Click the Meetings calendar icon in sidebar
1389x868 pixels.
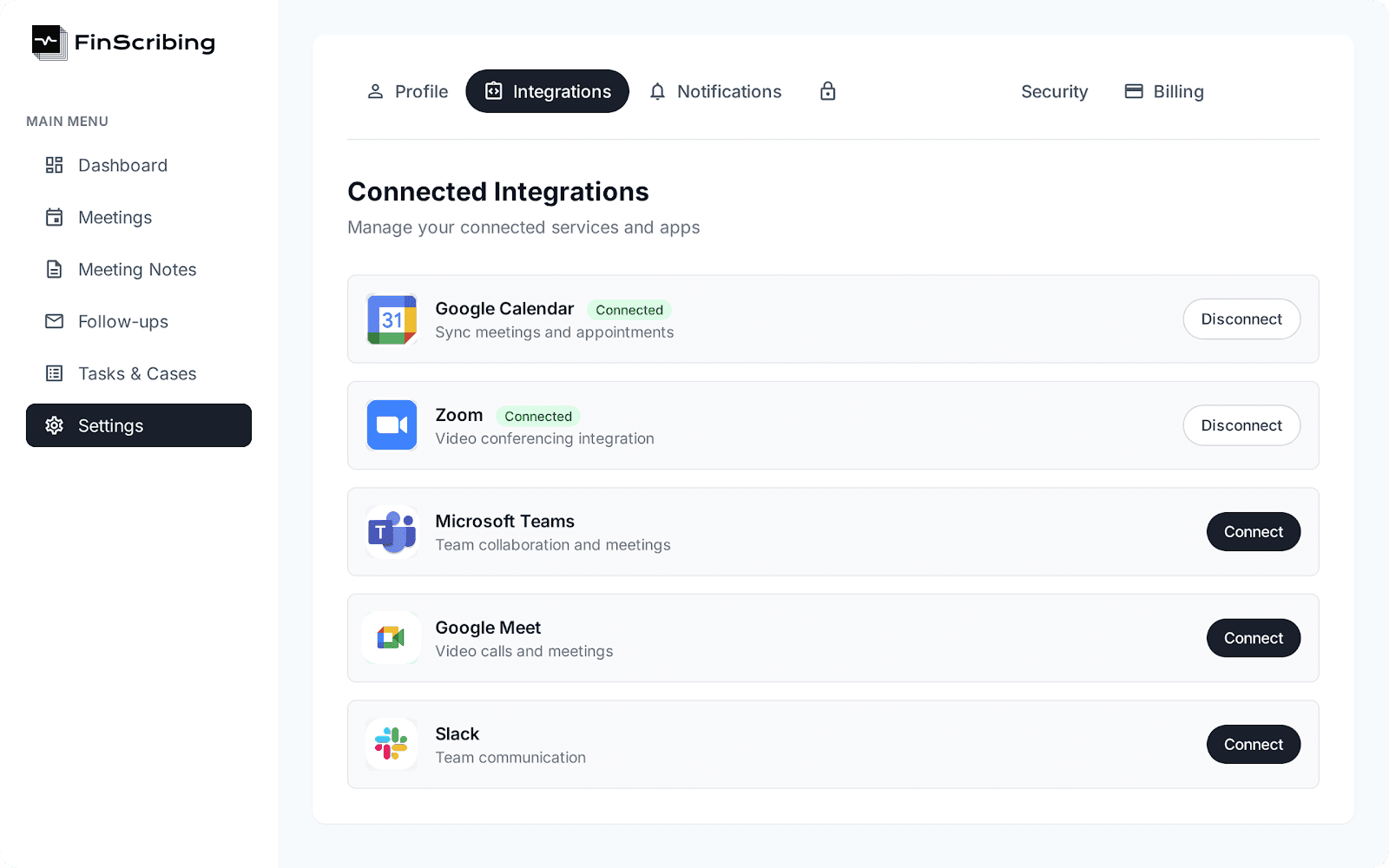click(x=55, y=217)
